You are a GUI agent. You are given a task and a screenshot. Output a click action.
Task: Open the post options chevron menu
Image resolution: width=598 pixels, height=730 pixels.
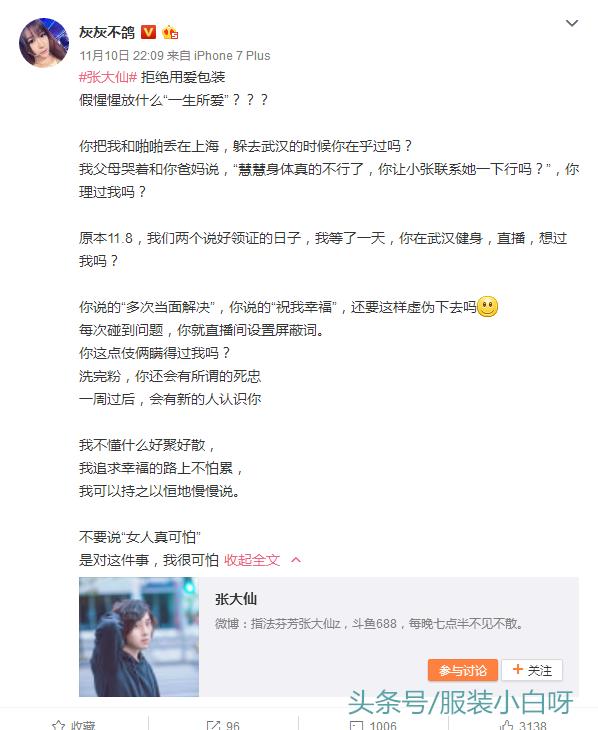pyautogui.click(x=571, y=23)
